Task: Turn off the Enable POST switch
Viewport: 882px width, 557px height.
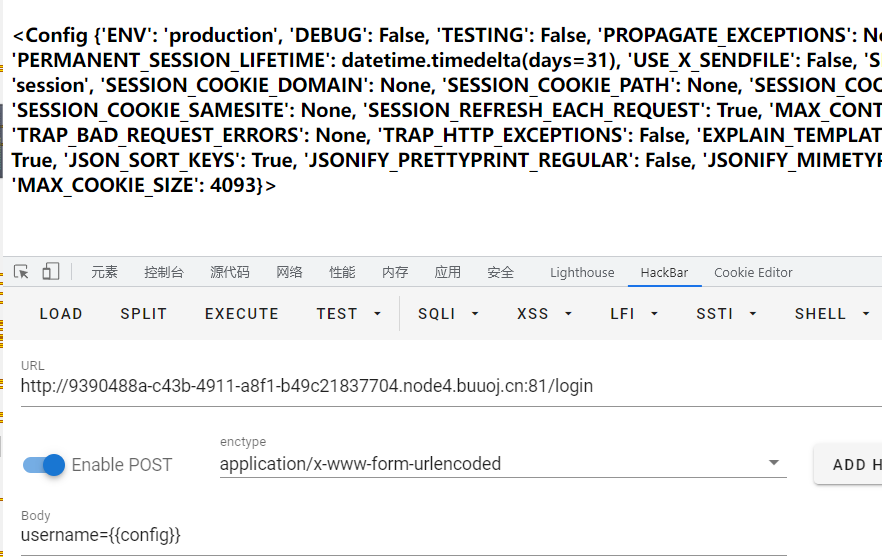Action: (x=44, y=465)
